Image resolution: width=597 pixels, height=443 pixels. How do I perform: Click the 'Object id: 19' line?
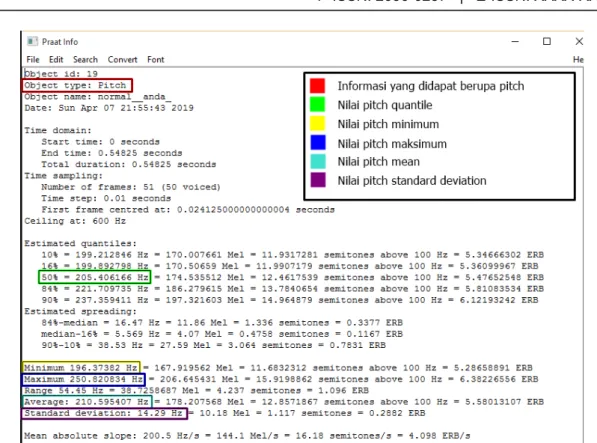click(61, 74)
